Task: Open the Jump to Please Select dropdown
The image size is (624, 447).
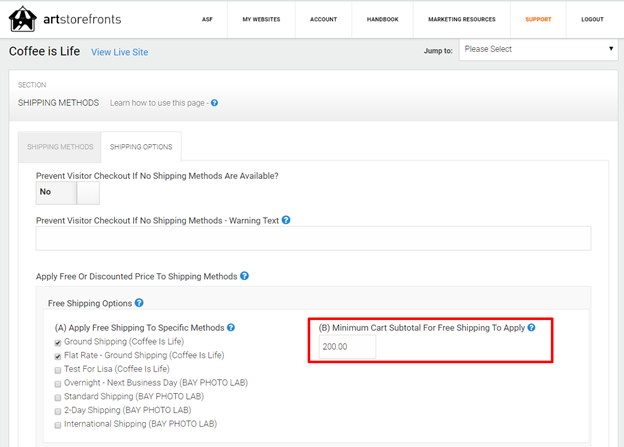Action: (538, 49)
